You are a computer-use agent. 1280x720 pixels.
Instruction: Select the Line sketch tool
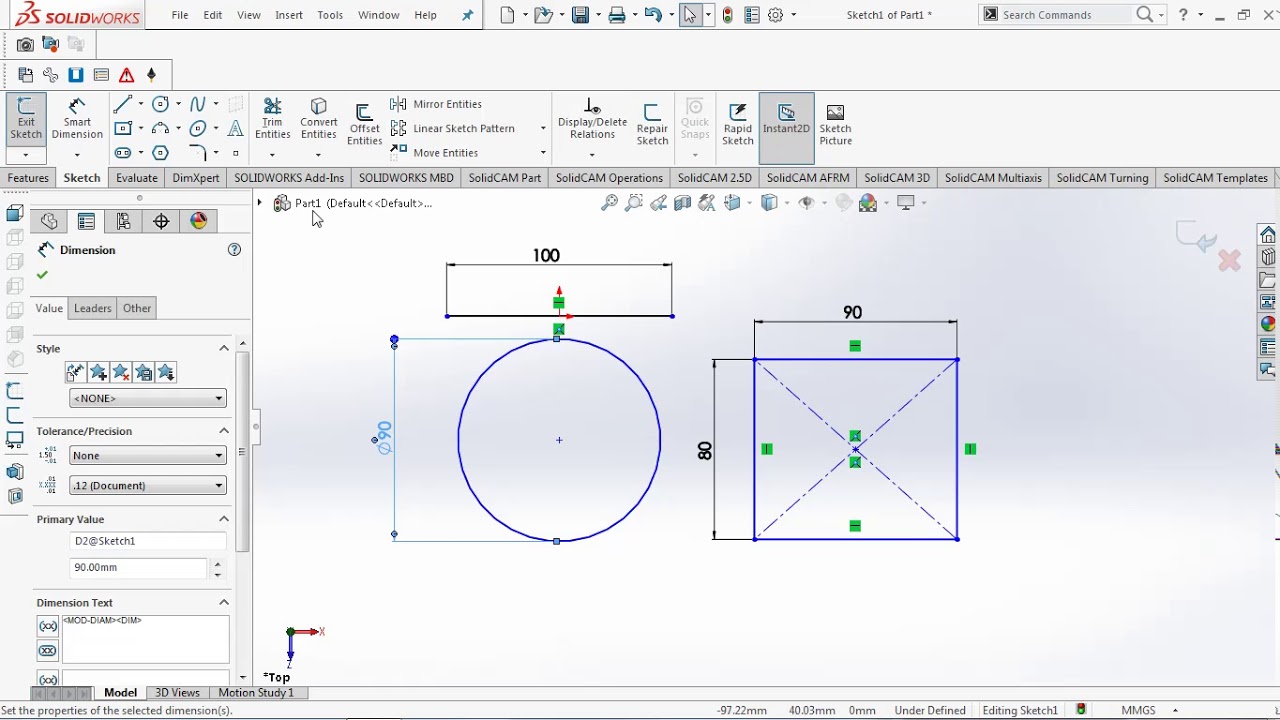coord(122,104)
